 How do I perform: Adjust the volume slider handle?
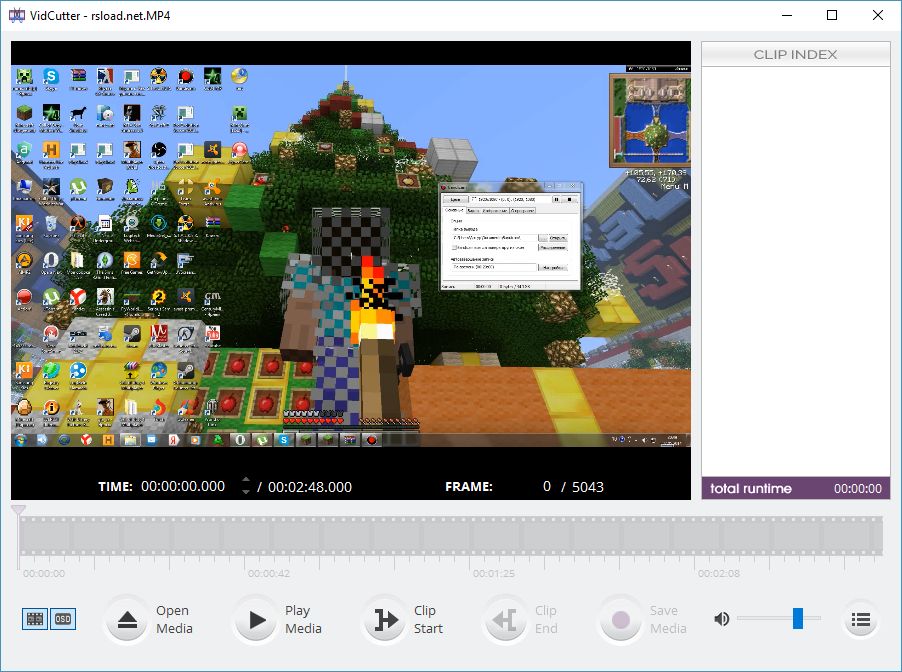[798, 618]
